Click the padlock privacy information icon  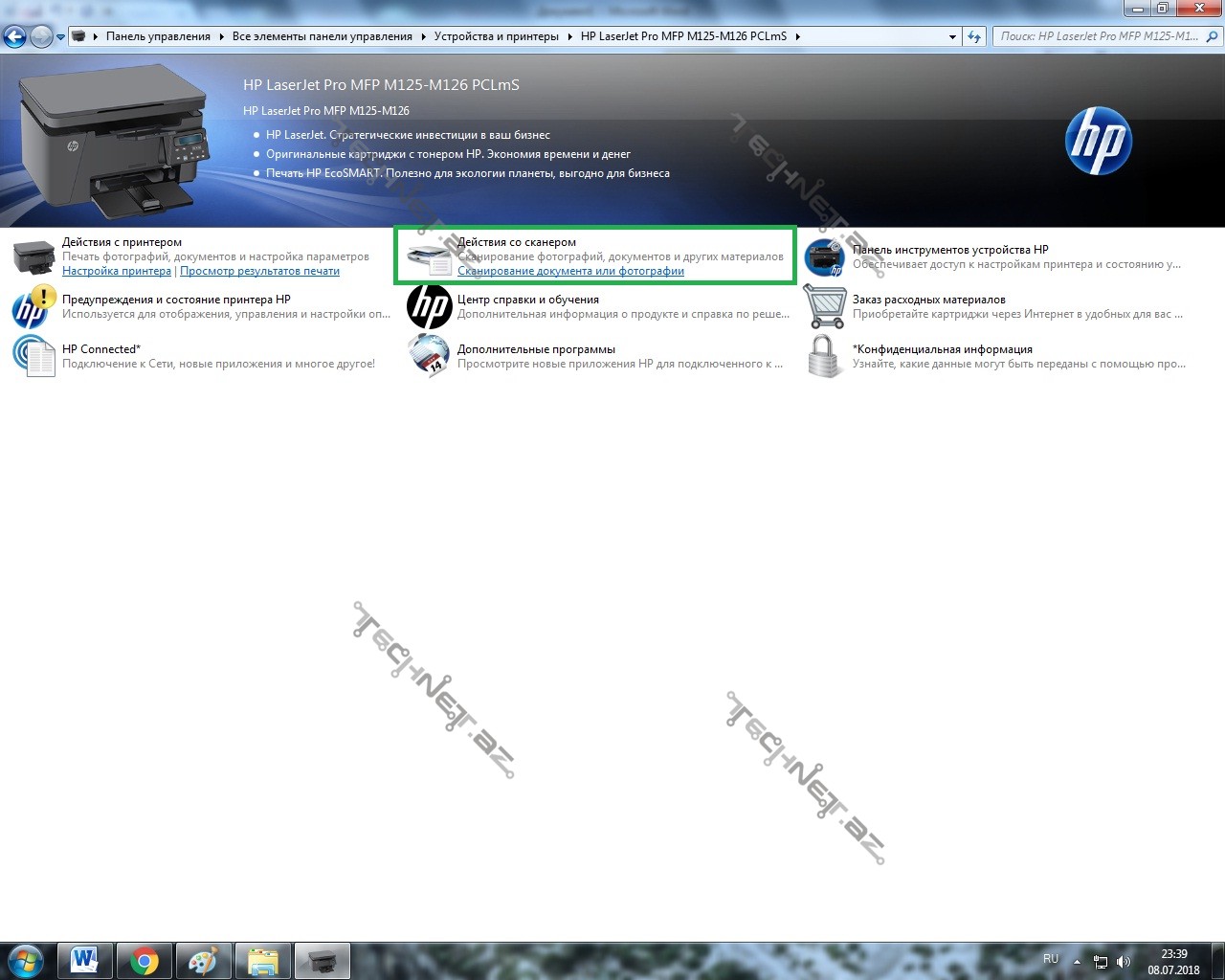[824, 356]
